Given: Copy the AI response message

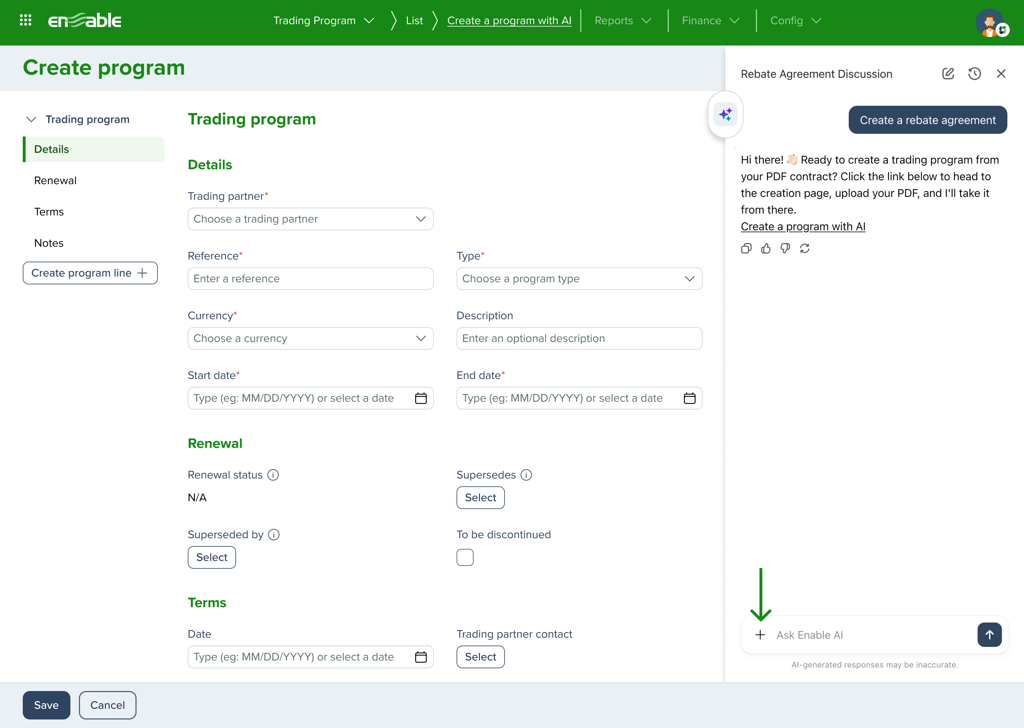Looking at the screenshot, I should (x=746, y=248).
